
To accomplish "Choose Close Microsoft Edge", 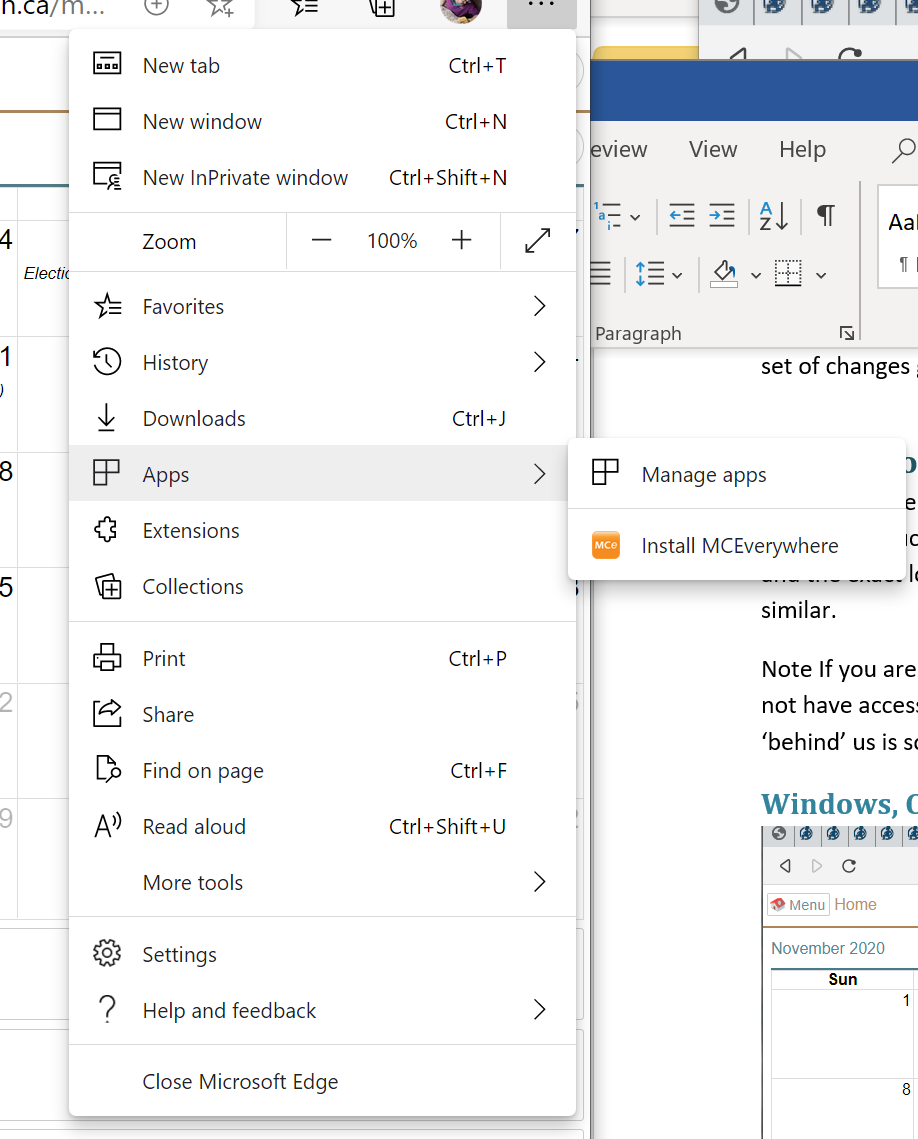I will [x=322, y=1081].
